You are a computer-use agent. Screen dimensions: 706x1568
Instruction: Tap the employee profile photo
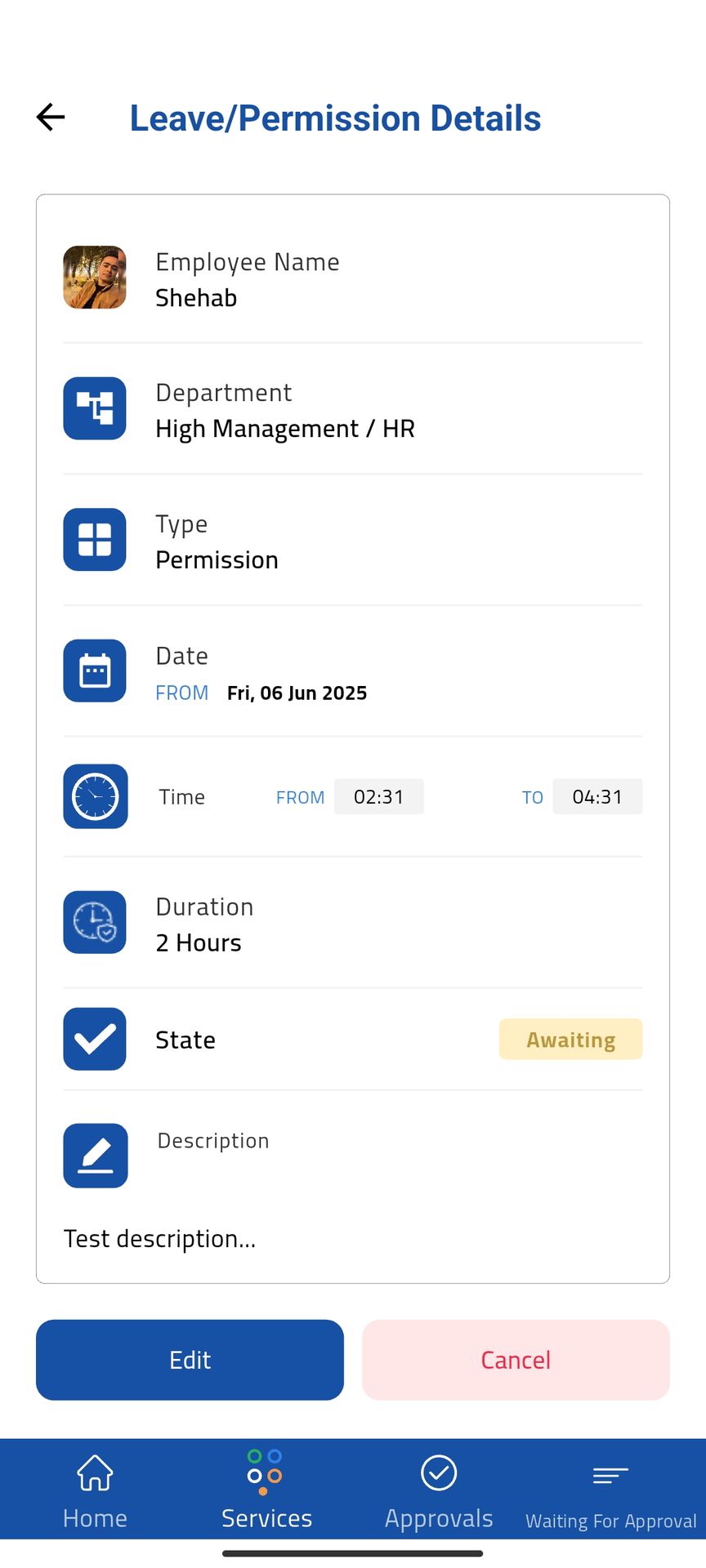click(x=95, y=278)
